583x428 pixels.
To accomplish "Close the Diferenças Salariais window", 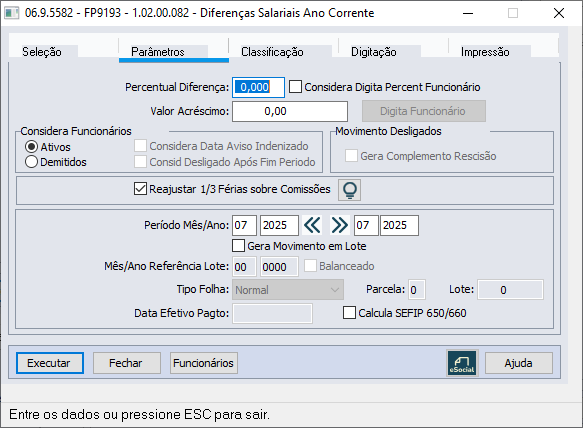I will (558, 13).
